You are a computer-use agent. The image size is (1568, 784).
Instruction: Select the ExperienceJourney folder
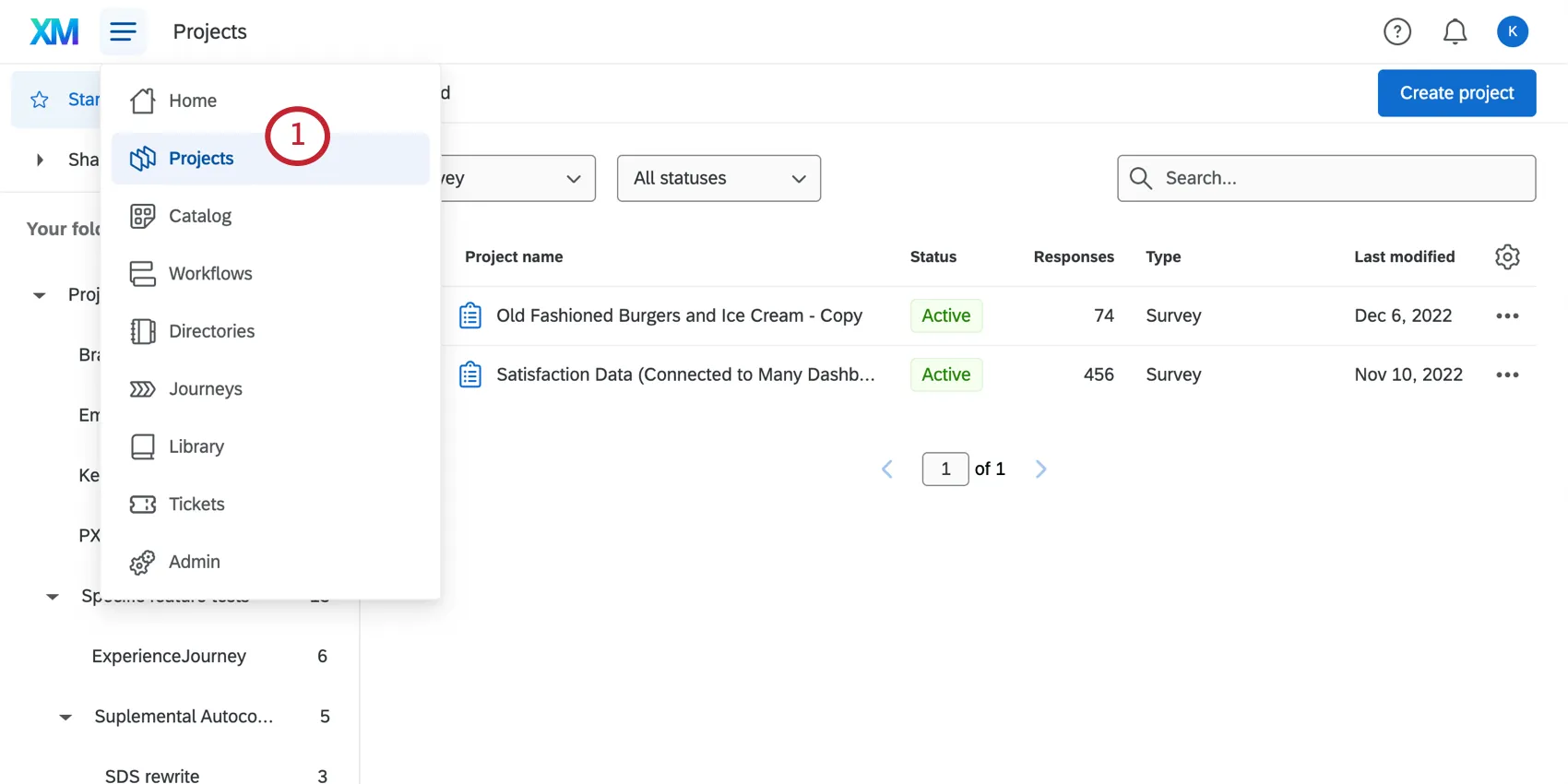point(170,657)
